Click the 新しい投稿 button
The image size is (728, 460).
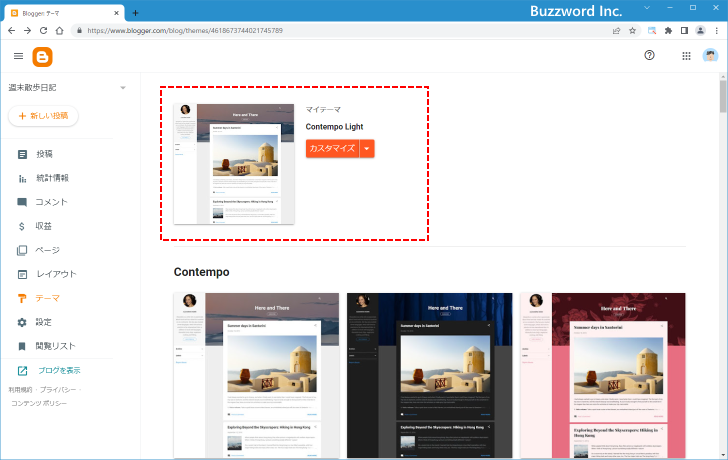pyautogui.click(x=43, y=116)
